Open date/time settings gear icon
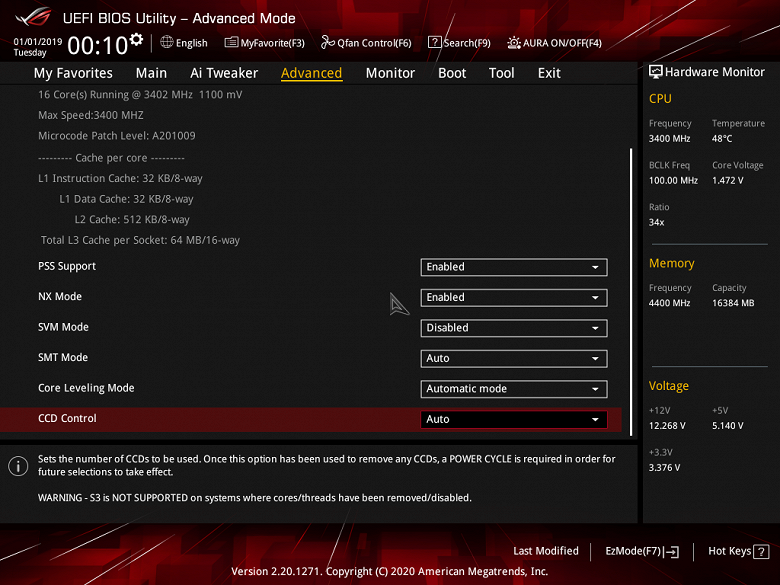The image size is (780, 585). coord(136,39)
